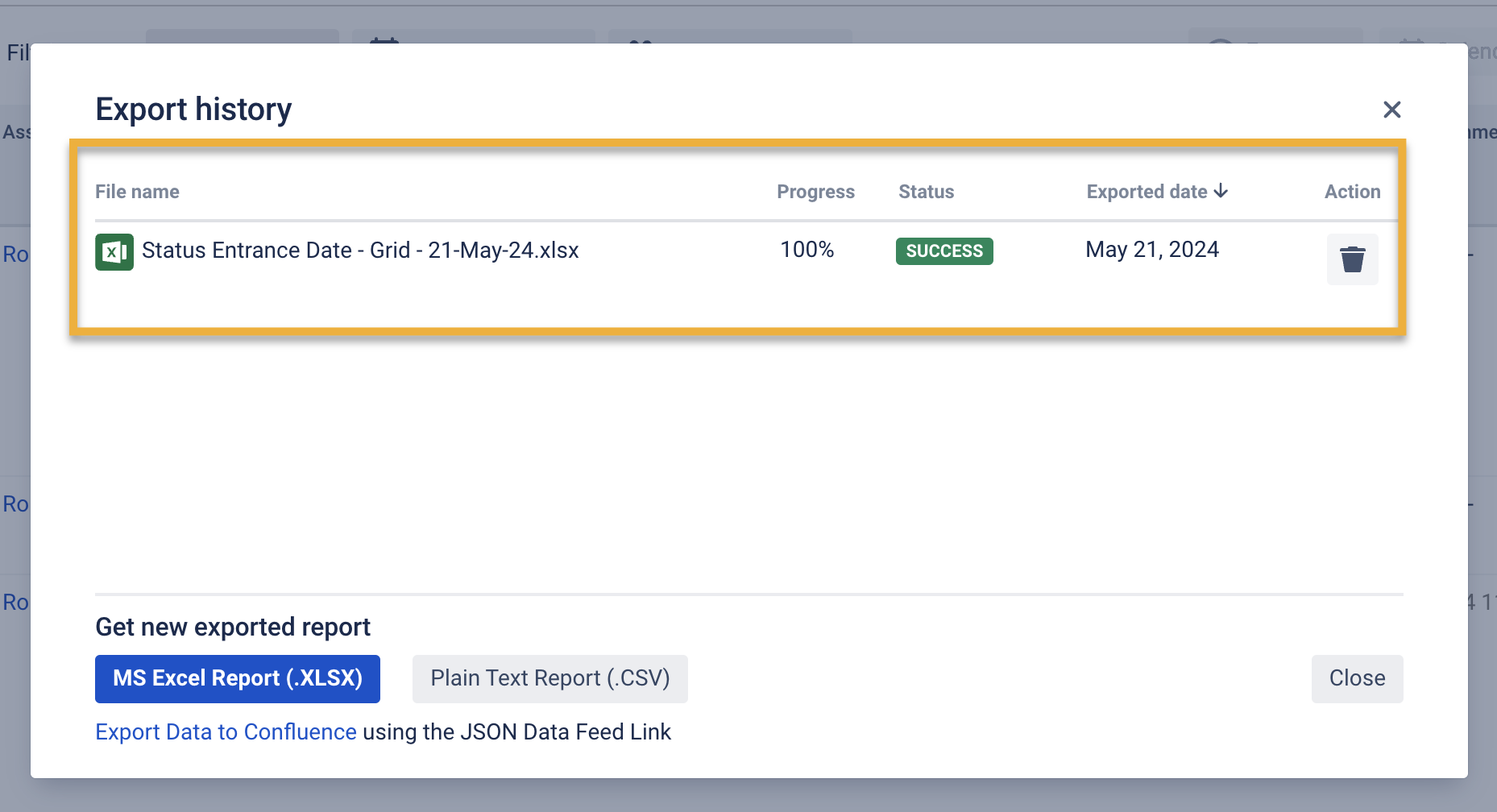Close the Export history dialog with X

[1391, 110]
